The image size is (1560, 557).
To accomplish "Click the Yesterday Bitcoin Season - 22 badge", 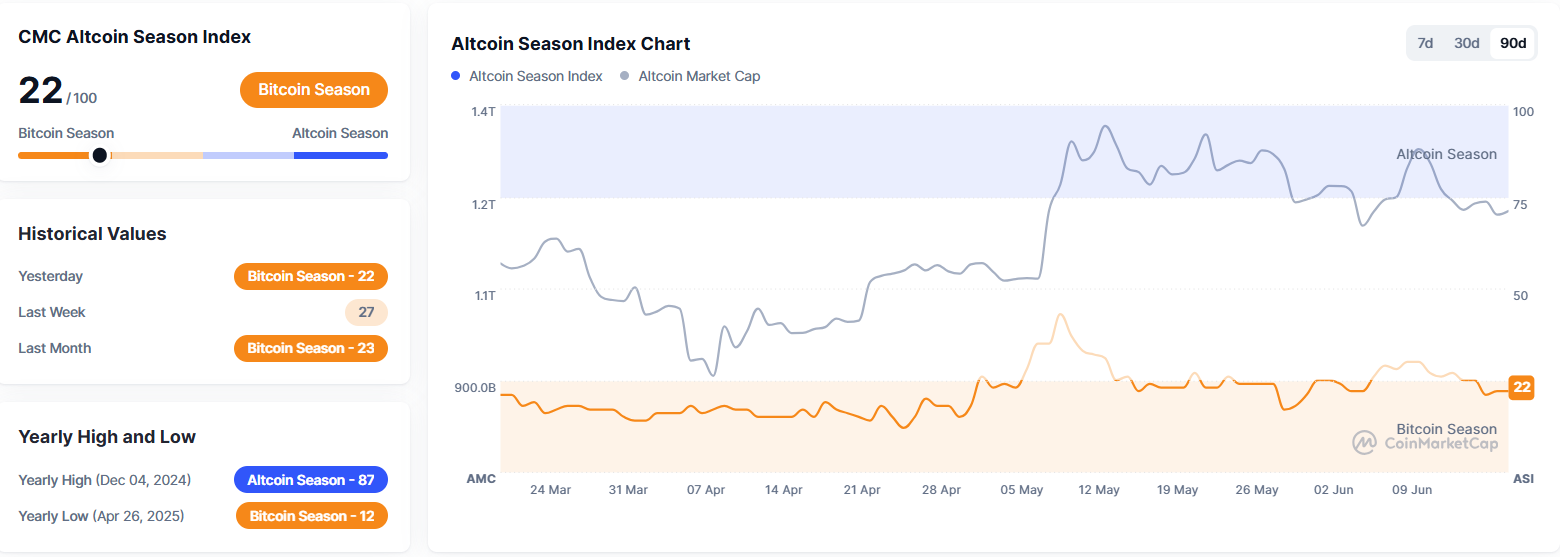I will click(311, 276).
